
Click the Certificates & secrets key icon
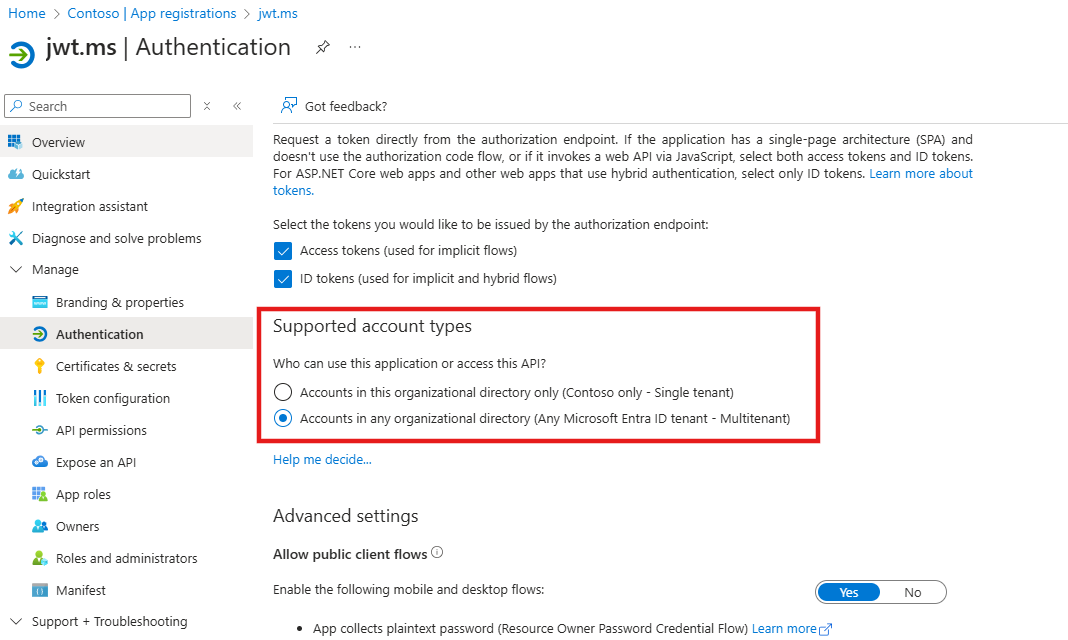pyautogui.click(x=40, y=366)
